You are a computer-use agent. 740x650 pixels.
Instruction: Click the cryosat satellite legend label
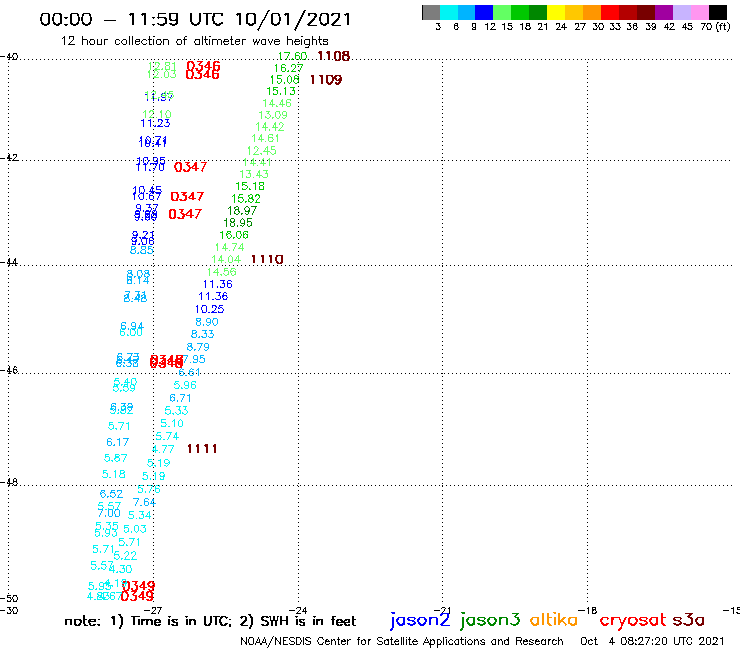[x=633, y=621]
